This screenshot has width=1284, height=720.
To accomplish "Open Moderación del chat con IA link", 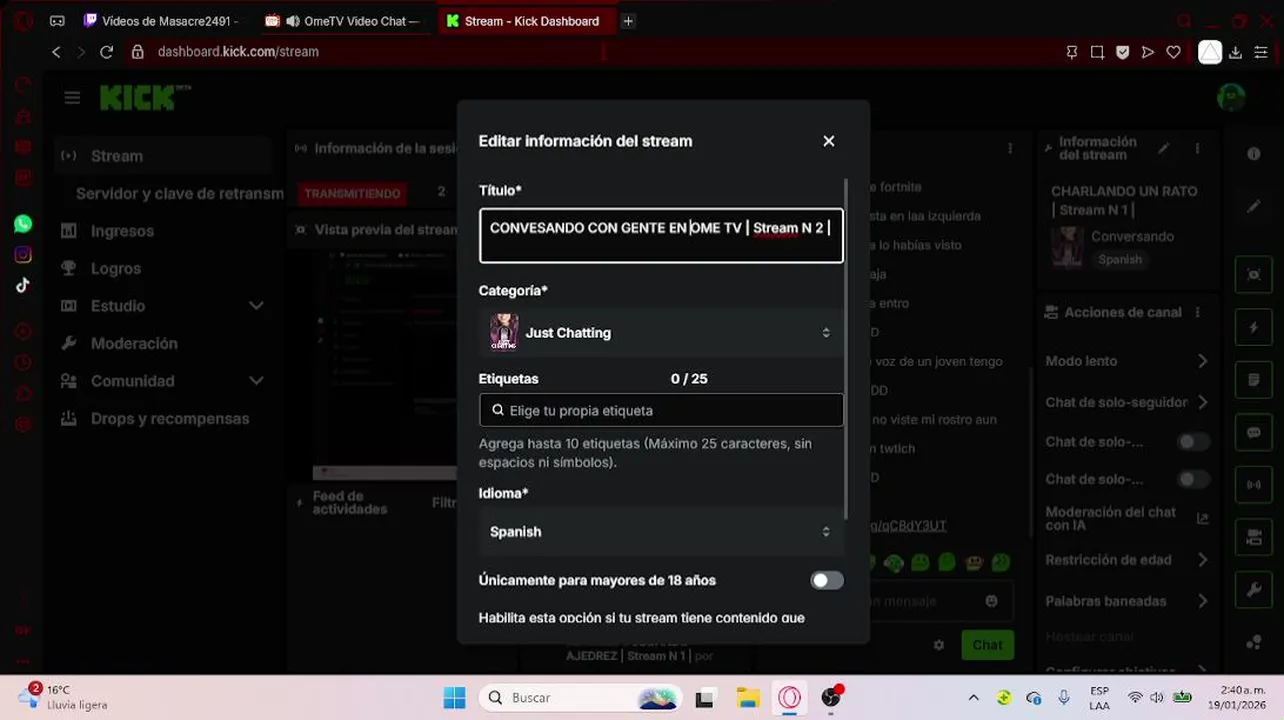I will pyautogui.click(x=1126, y=518).
